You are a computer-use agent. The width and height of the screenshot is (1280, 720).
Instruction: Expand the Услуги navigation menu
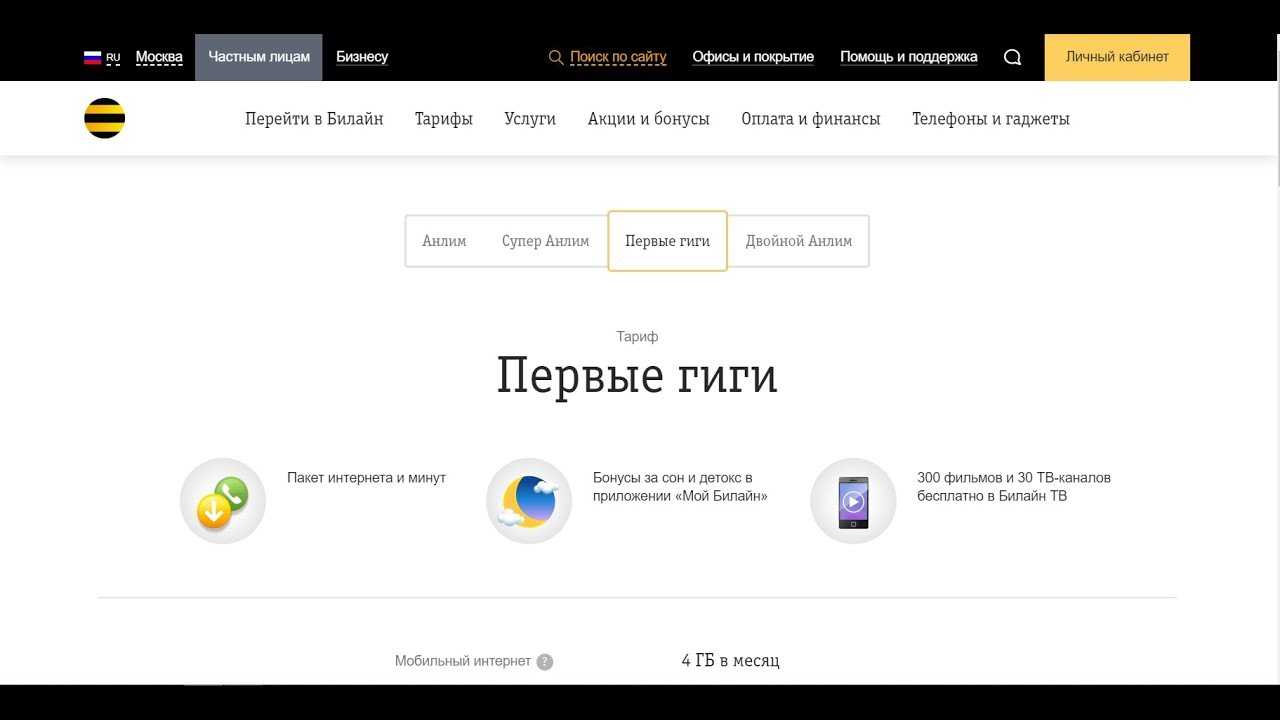530,119
